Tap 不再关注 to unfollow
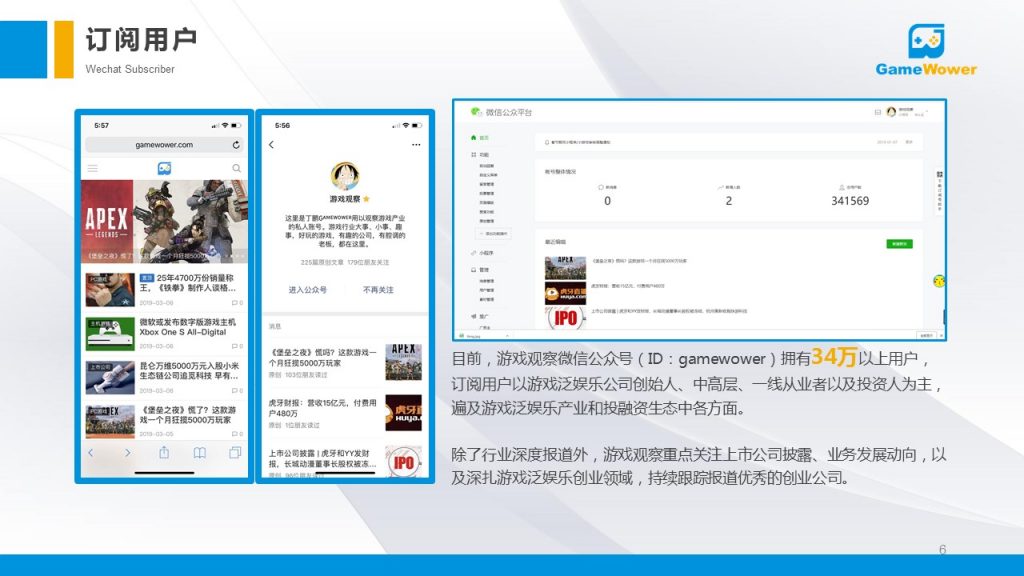Image resolution: width=1024 pixels, height=576 pixels. pos(378,290)
